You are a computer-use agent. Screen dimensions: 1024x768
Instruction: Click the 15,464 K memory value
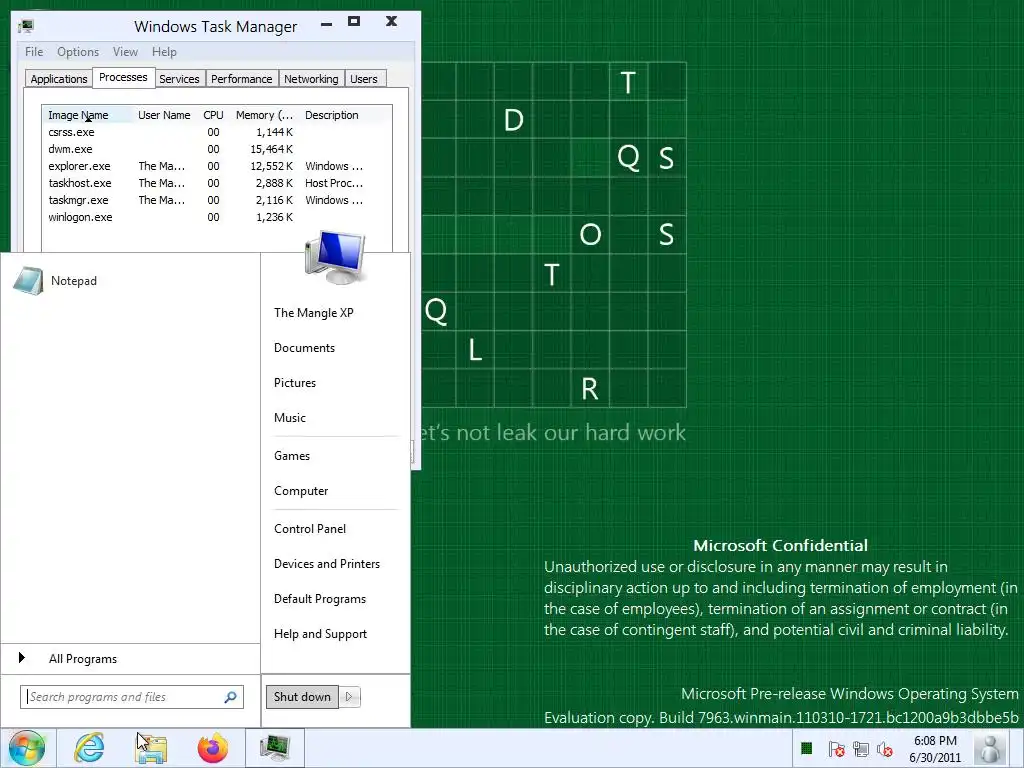coord(272,149)
